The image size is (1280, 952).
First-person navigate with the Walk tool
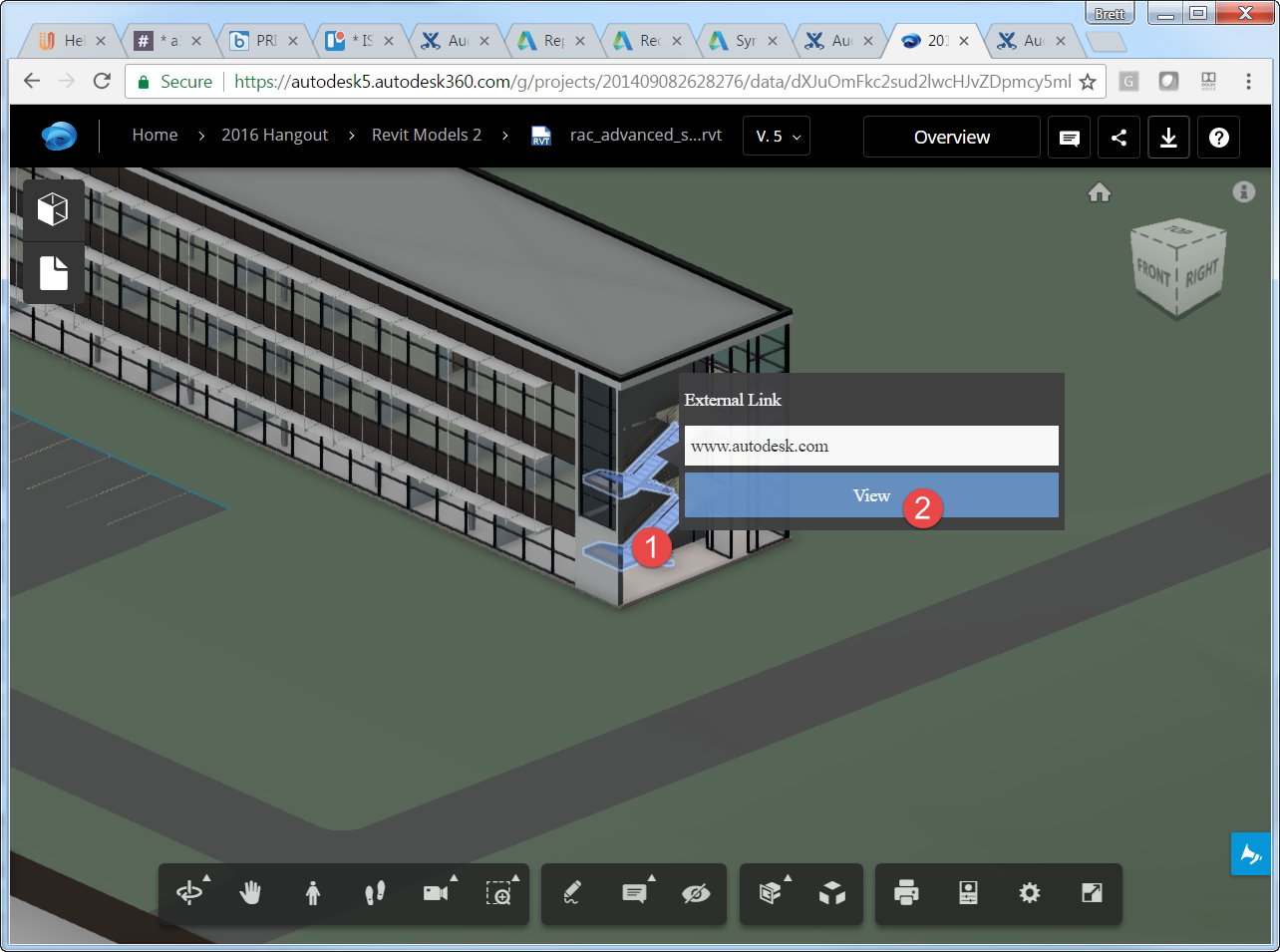[313, 893]
